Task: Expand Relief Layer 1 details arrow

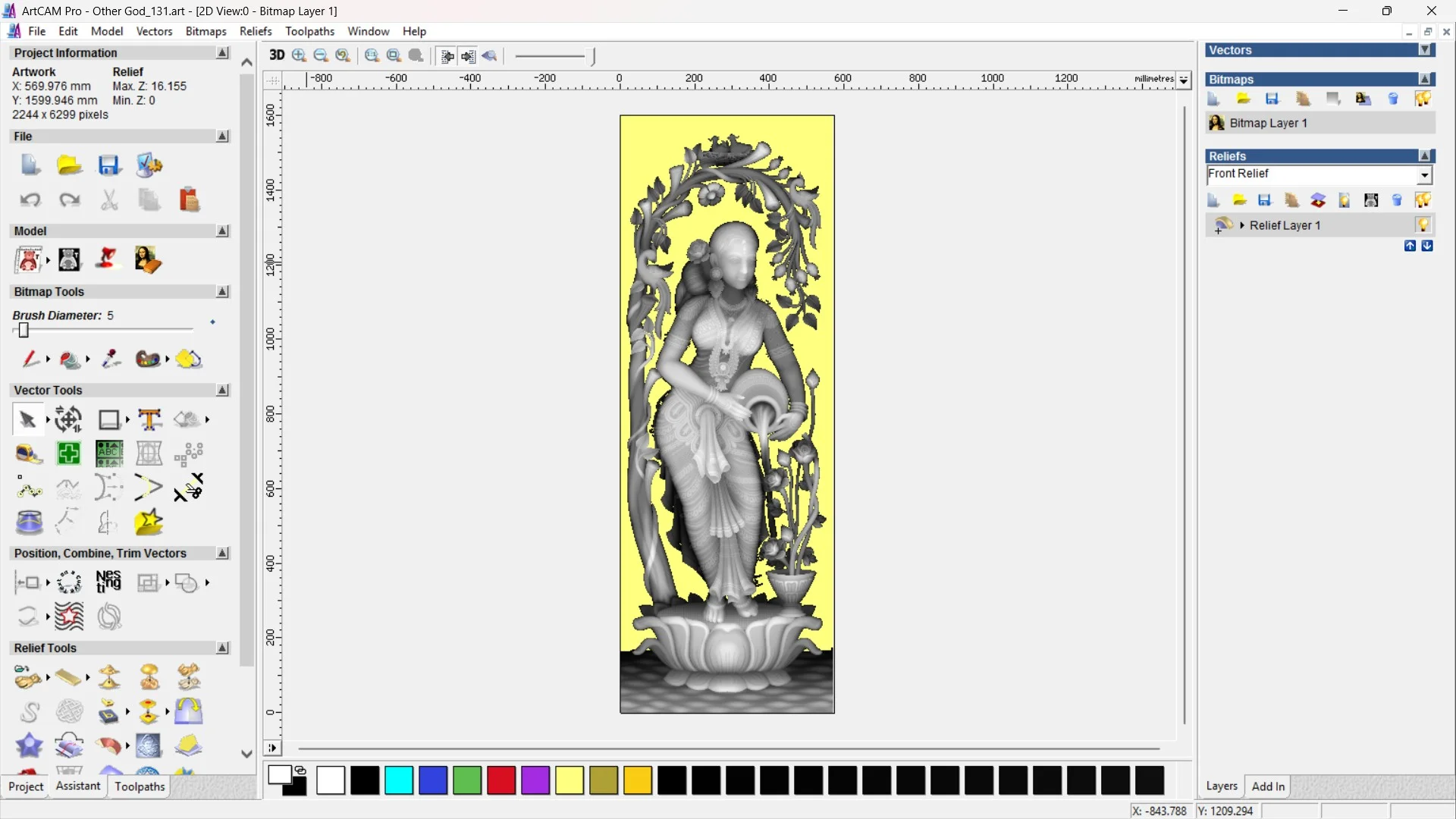Action: 1242,225
